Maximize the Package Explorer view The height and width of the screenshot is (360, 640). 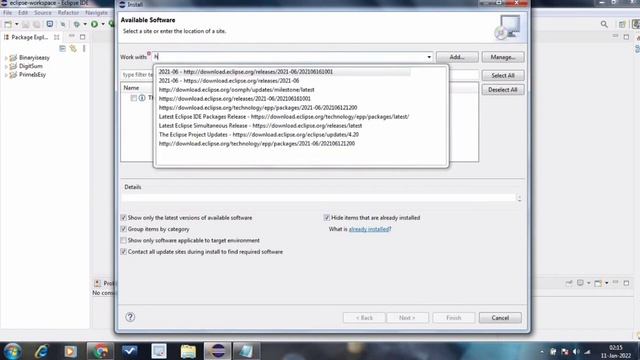tap(82, 37)
